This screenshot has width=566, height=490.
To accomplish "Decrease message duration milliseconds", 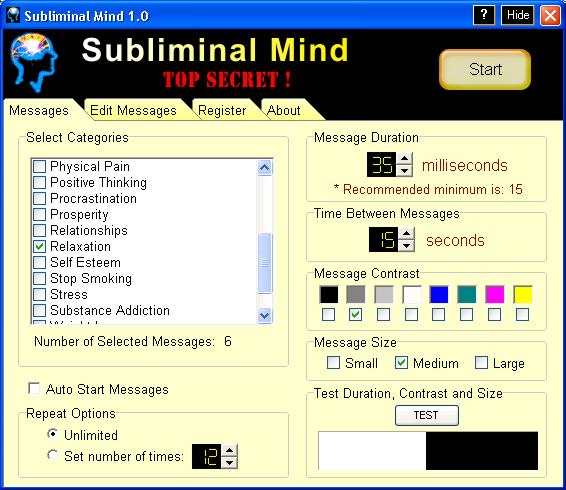I will 404,170.
